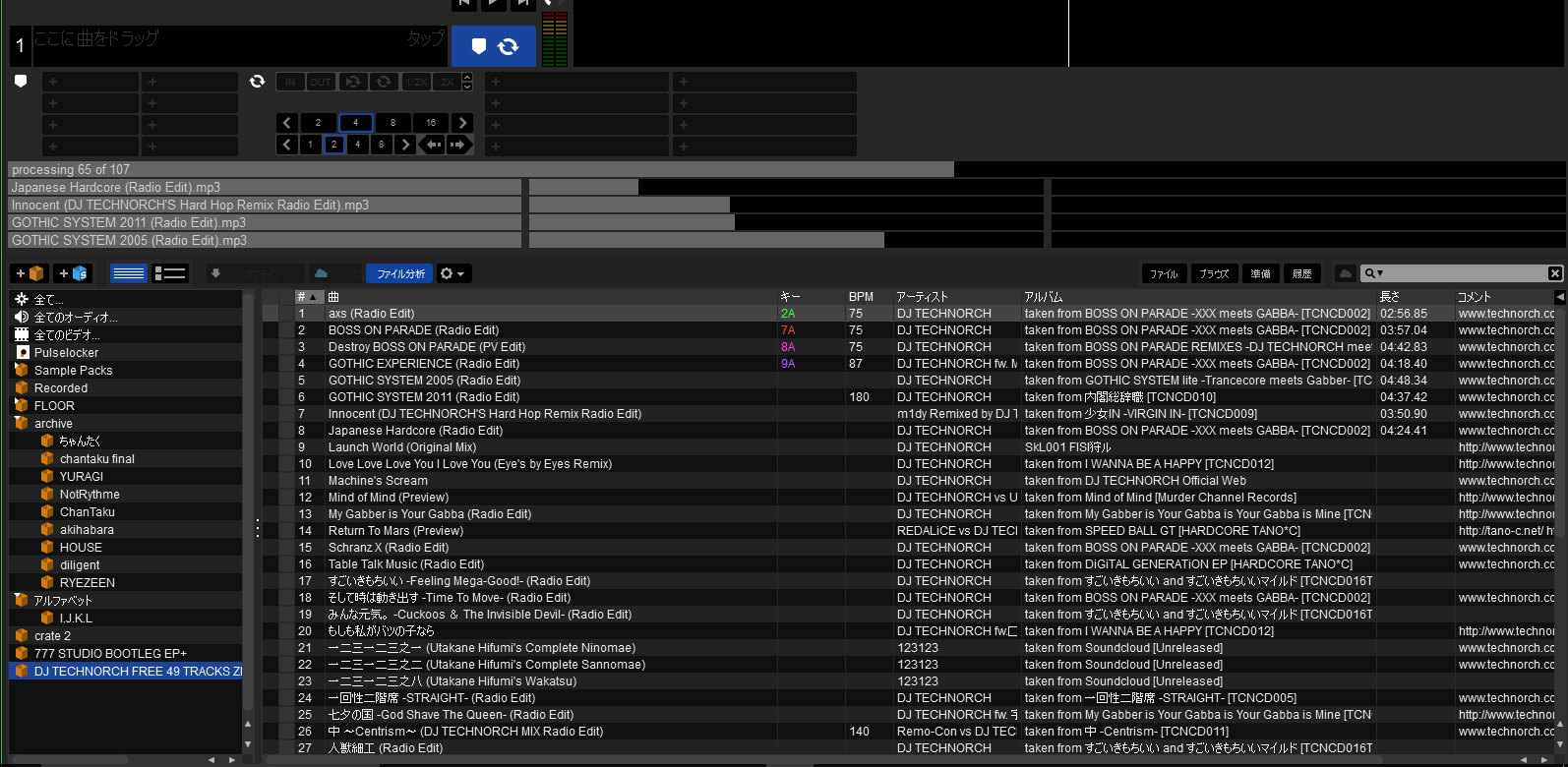Click the beat jump backward arrow icon
The image size is (1568, 767).
click(x=433, y=145)
